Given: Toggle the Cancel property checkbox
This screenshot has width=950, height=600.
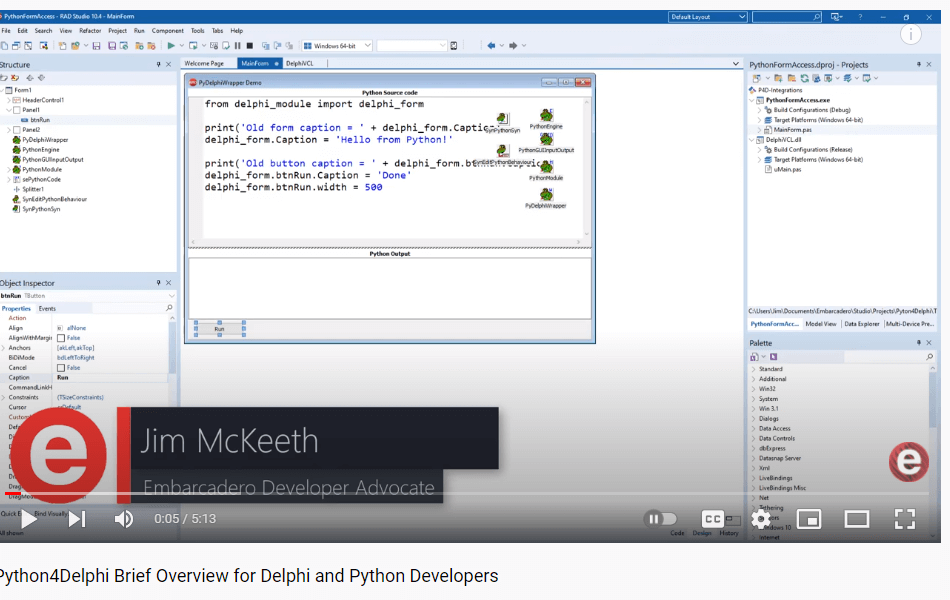Looking at the screenshot, I should point(61,368).
